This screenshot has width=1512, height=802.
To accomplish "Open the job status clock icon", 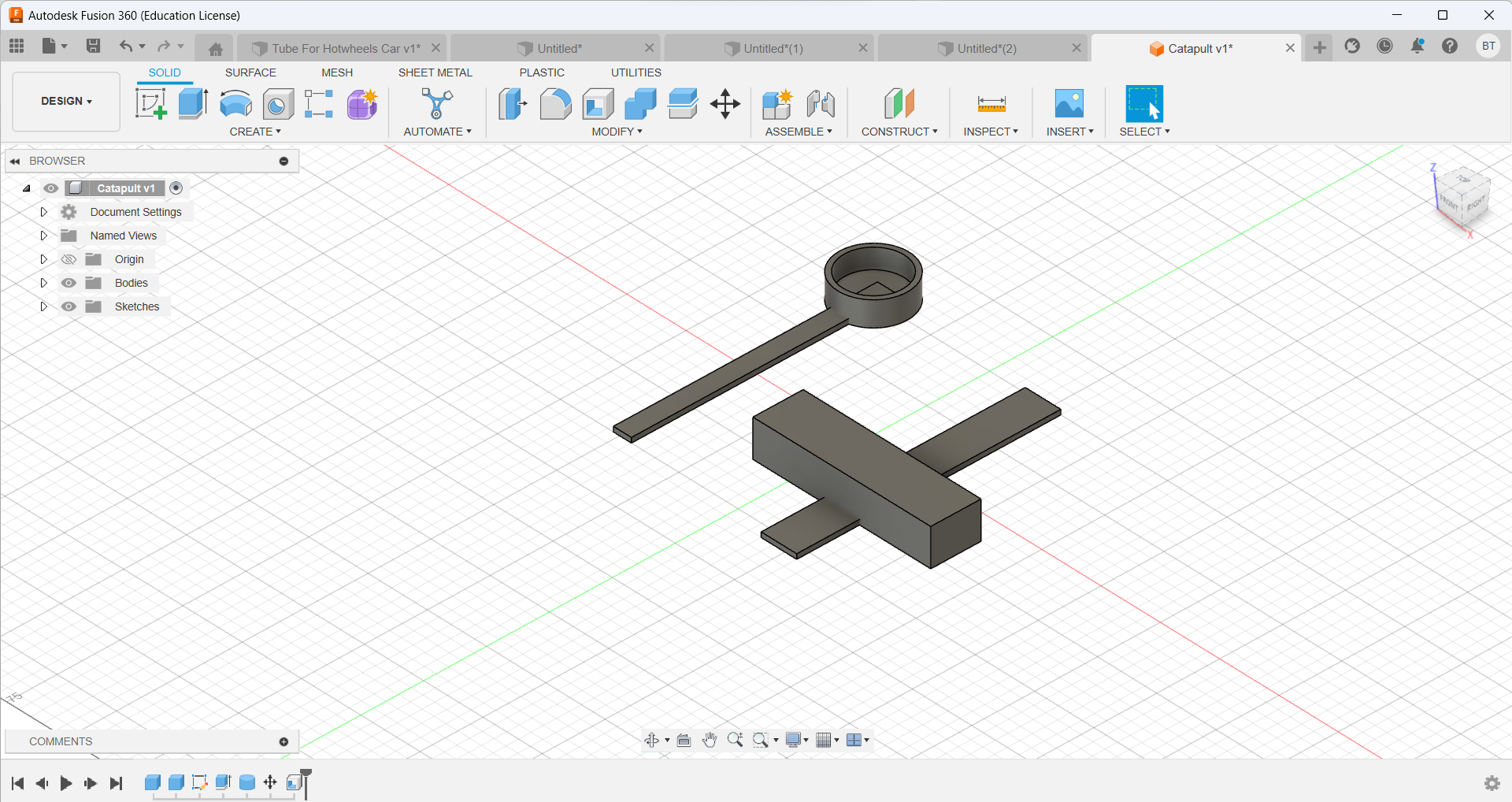I will click(1384, 46).
